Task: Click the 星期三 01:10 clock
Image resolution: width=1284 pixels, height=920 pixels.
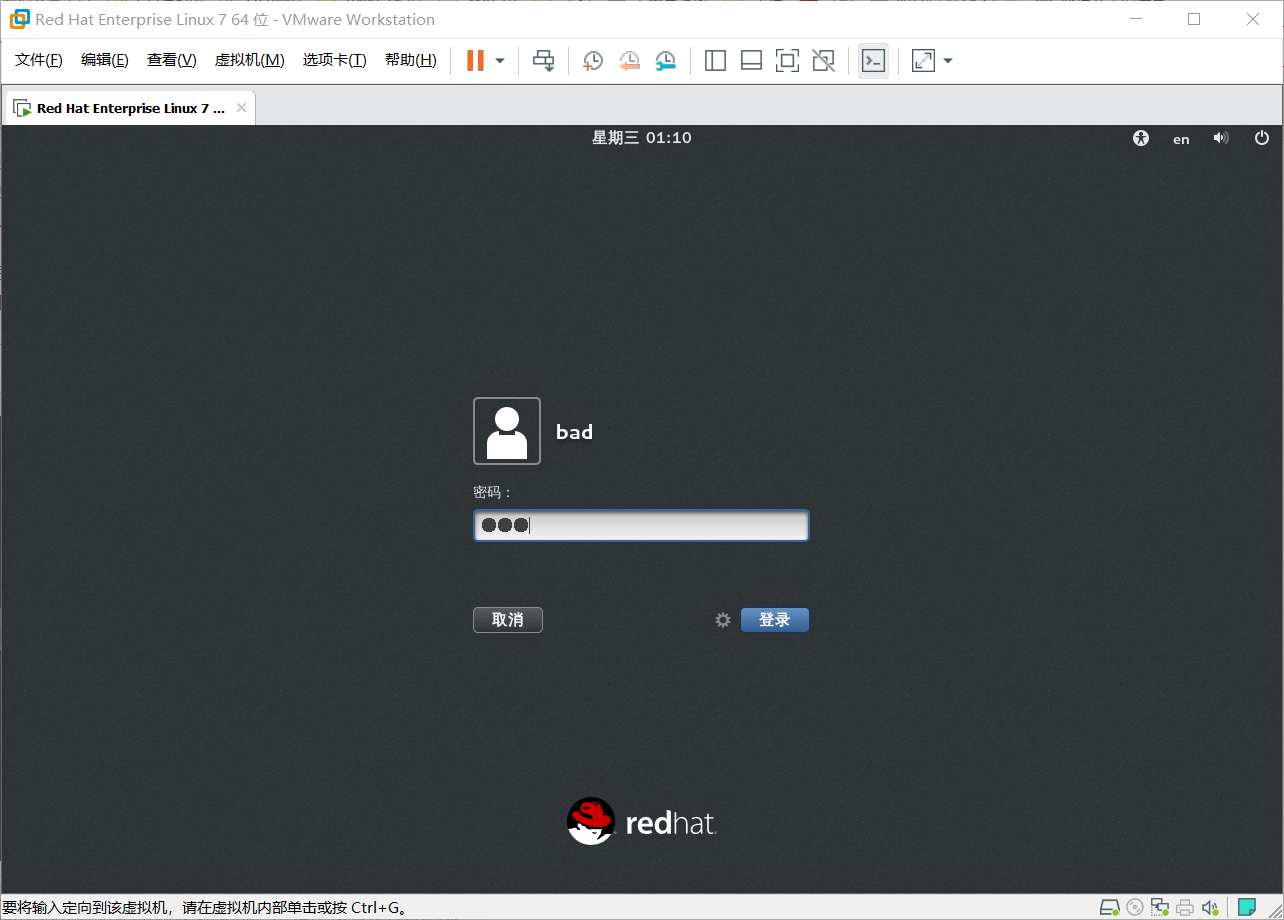Action: pos(641,138)
